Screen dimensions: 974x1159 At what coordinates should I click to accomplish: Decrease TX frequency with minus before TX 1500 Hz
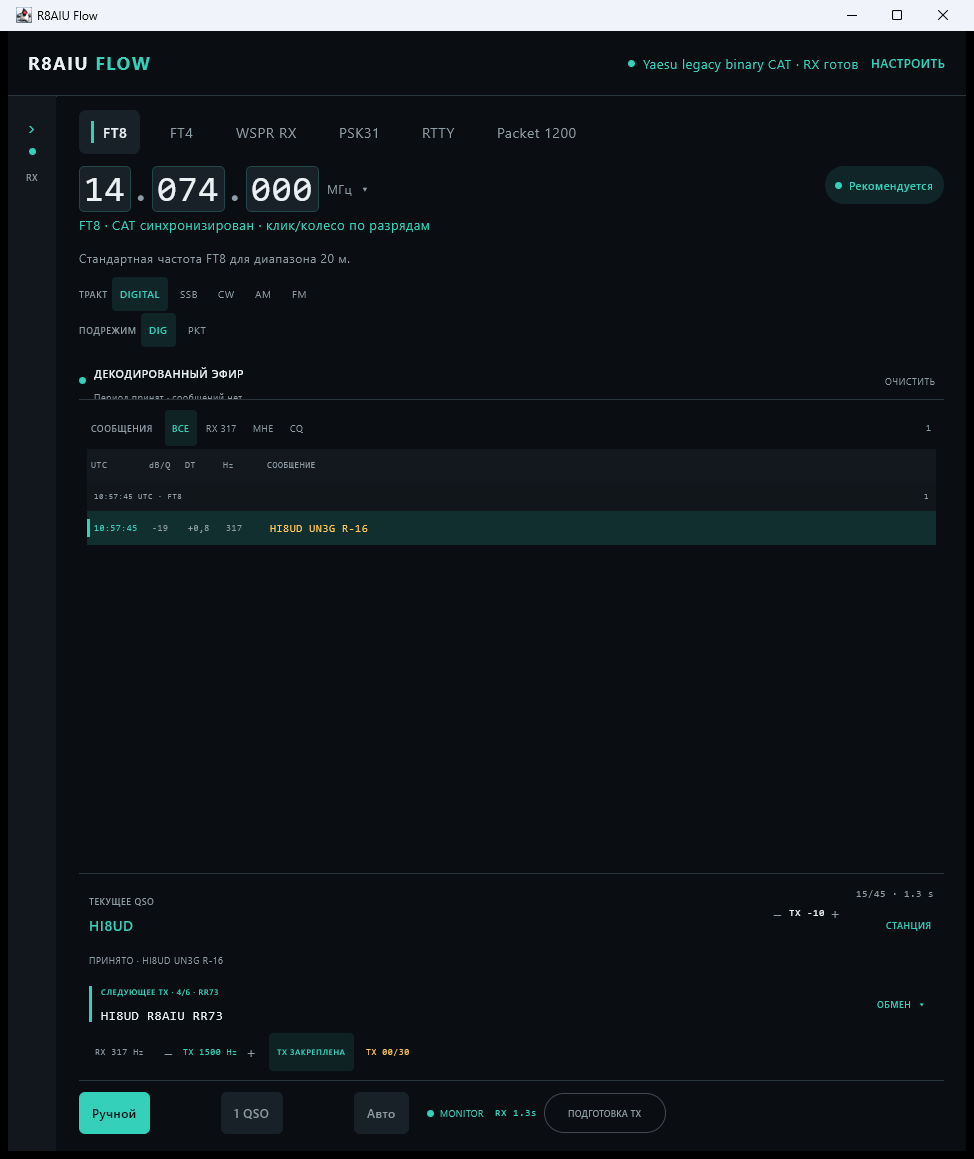click(x=168, y=1053)
